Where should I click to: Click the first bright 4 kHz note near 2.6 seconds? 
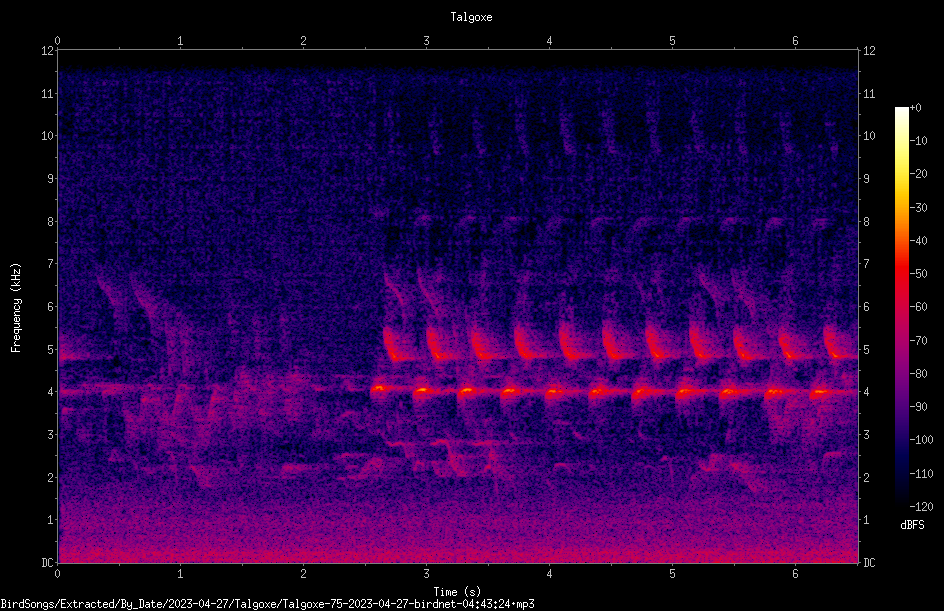tap(378, 389)
